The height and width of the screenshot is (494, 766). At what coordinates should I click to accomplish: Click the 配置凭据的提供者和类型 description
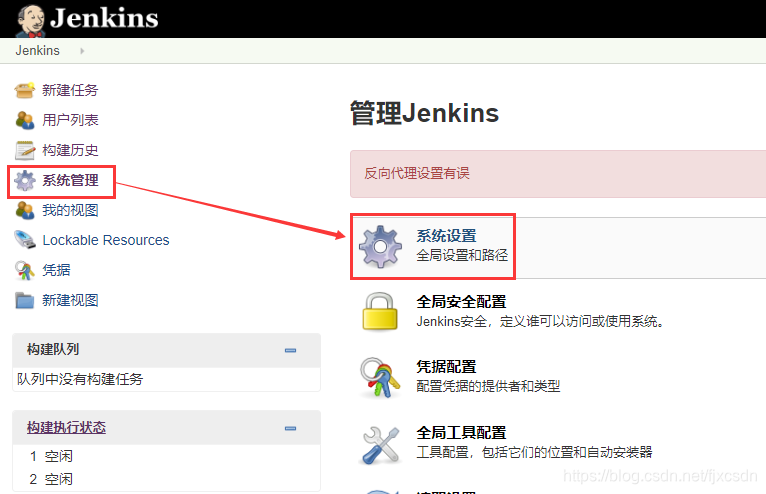488,387
